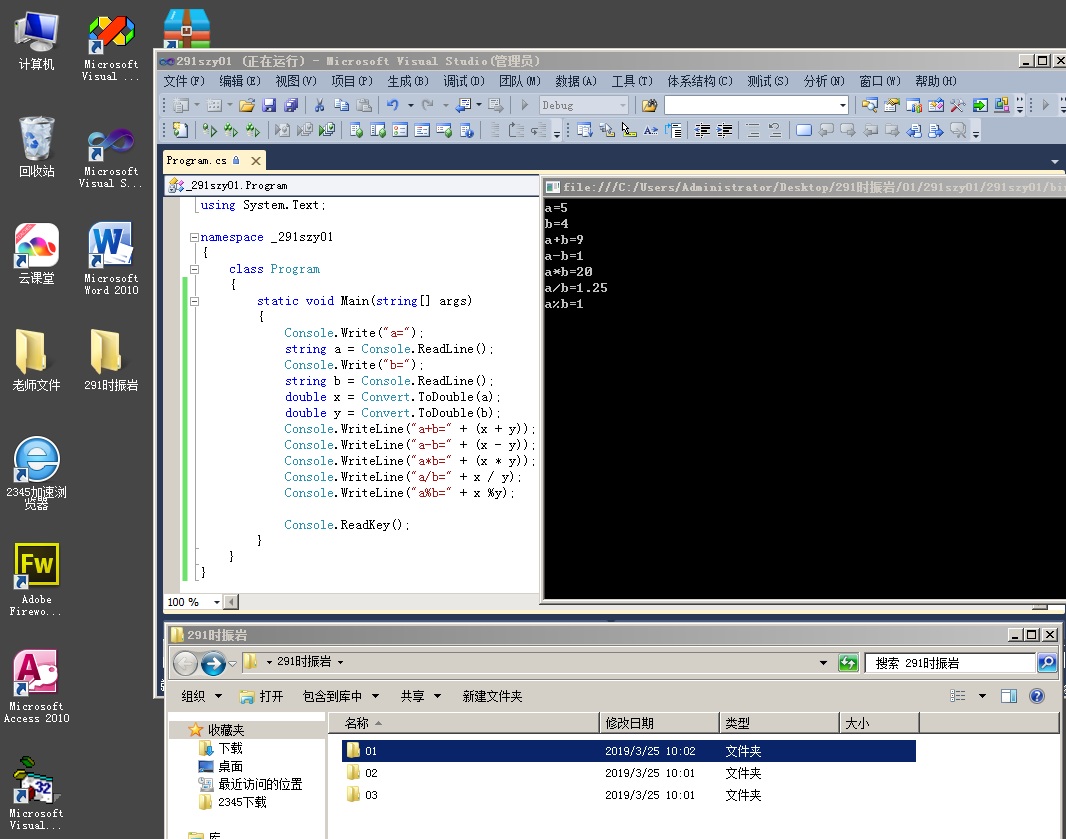Collapse the namespace _291szy01 code block
This screenshot has width=1066, height=839.
[194, 237]
